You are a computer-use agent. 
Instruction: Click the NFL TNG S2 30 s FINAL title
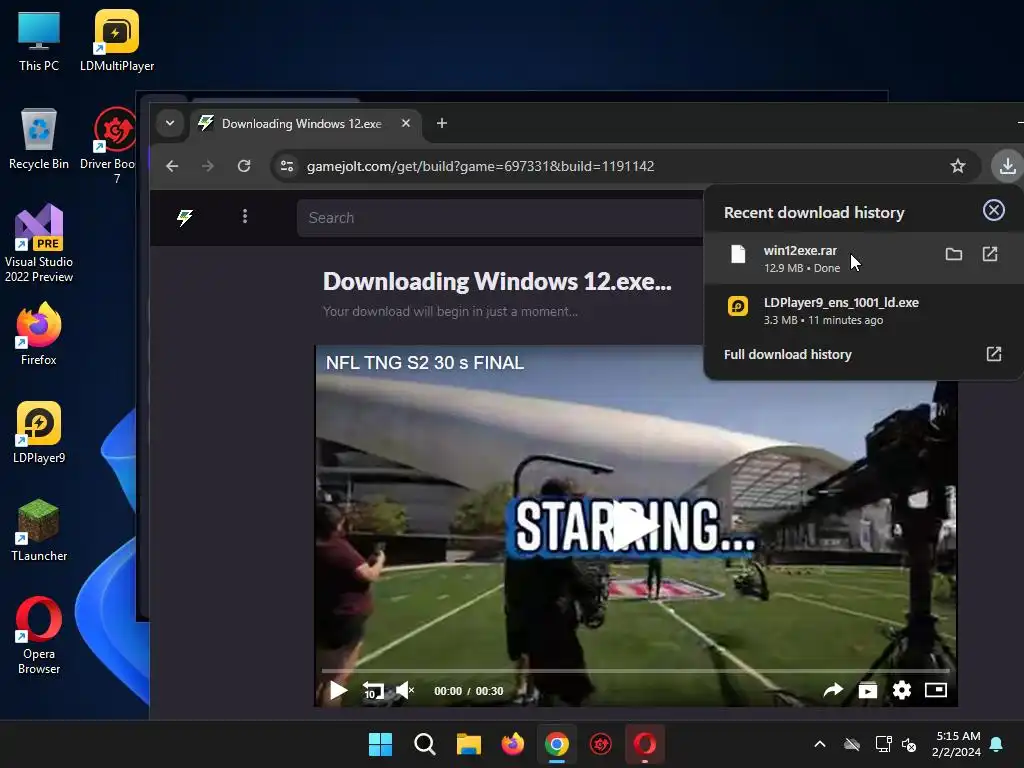424,362
